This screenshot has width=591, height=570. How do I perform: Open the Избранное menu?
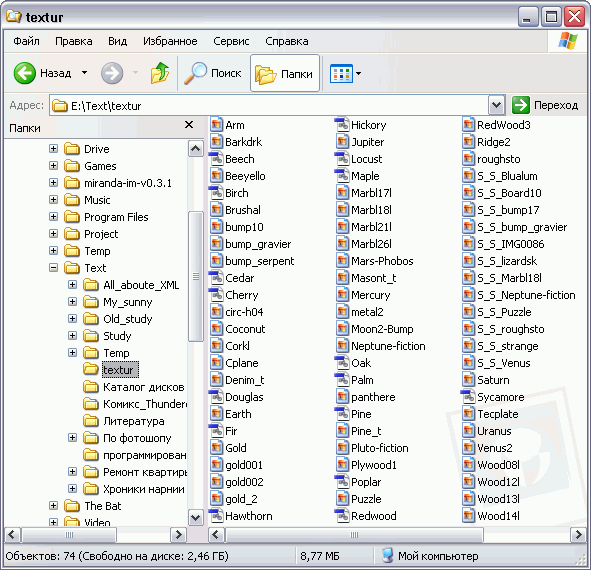point(170,41)
